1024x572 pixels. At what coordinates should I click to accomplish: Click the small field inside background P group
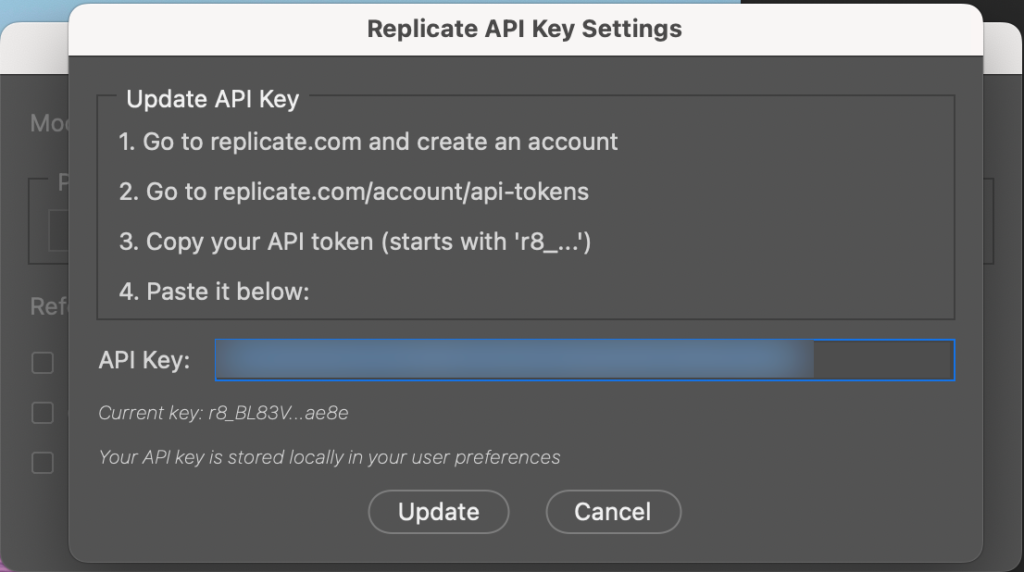point(58,231)
